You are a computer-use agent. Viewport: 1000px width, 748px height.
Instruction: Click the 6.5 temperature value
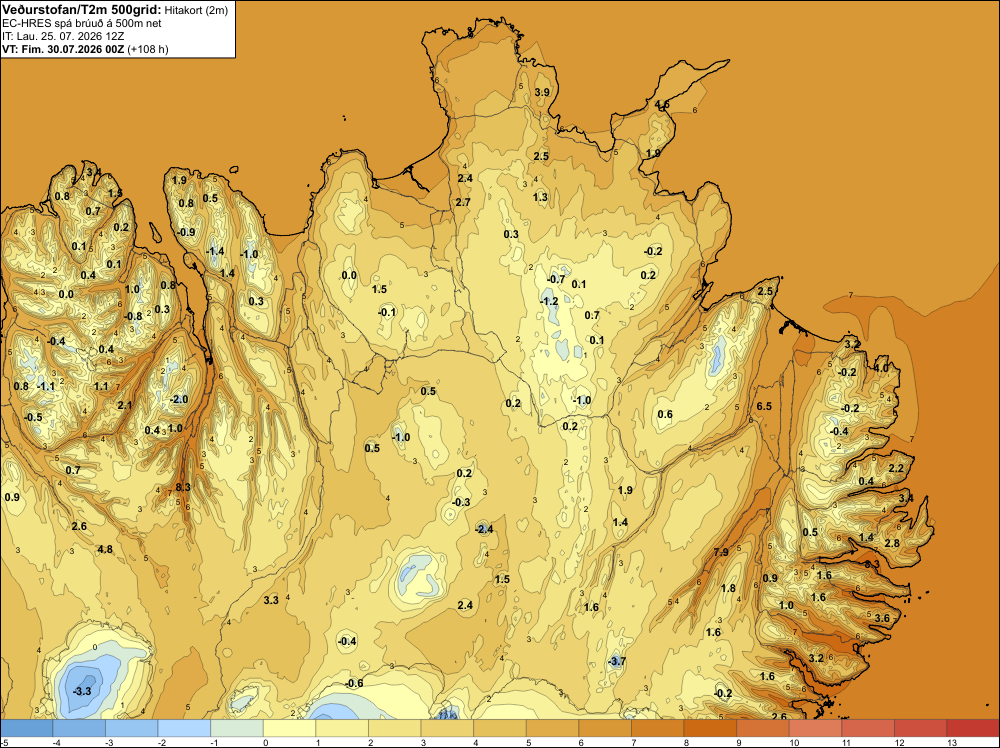coord(764,406)
